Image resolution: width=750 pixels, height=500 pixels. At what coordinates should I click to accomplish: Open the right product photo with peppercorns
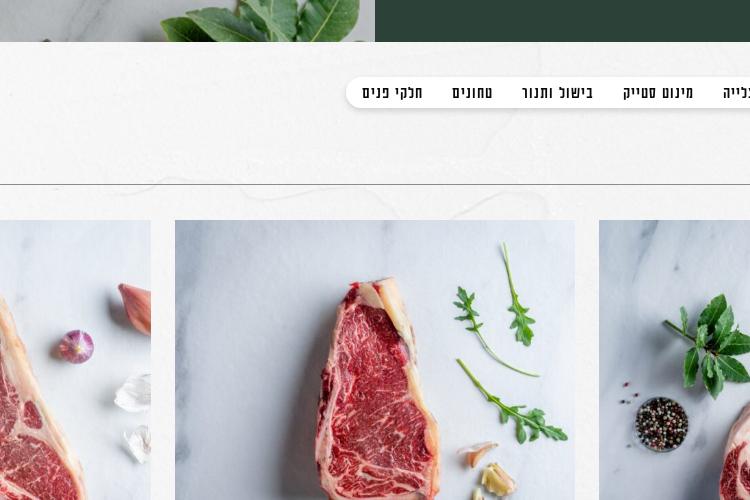pos(674,360)
